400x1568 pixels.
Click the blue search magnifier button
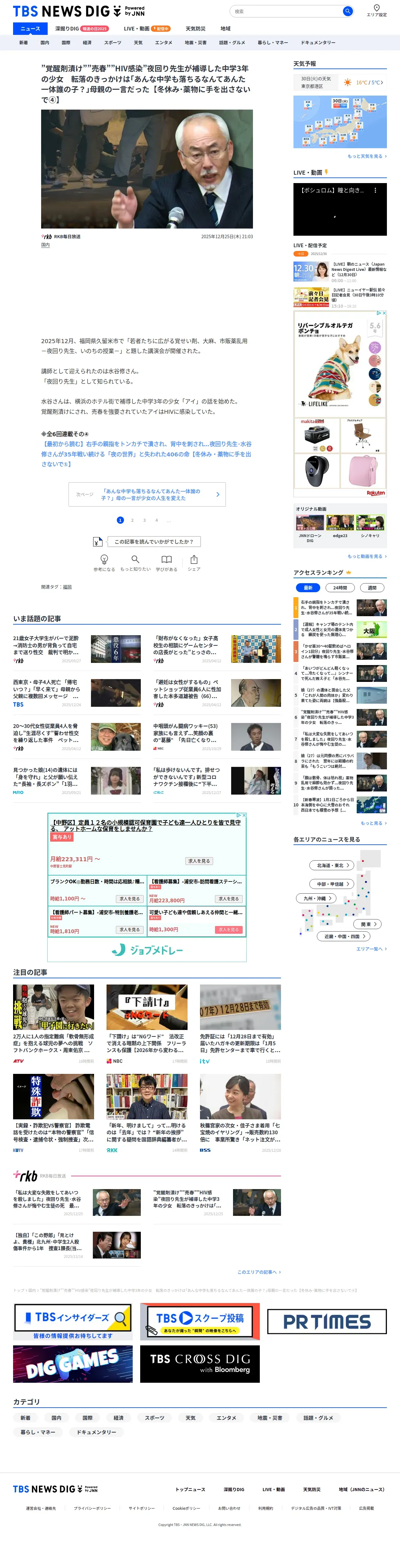tap(348, 11)
